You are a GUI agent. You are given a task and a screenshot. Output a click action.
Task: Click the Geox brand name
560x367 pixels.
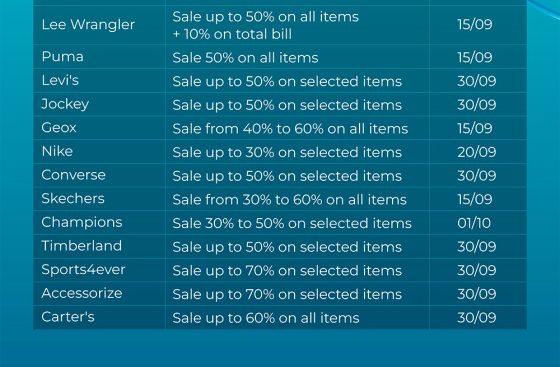tap(59, 127)
